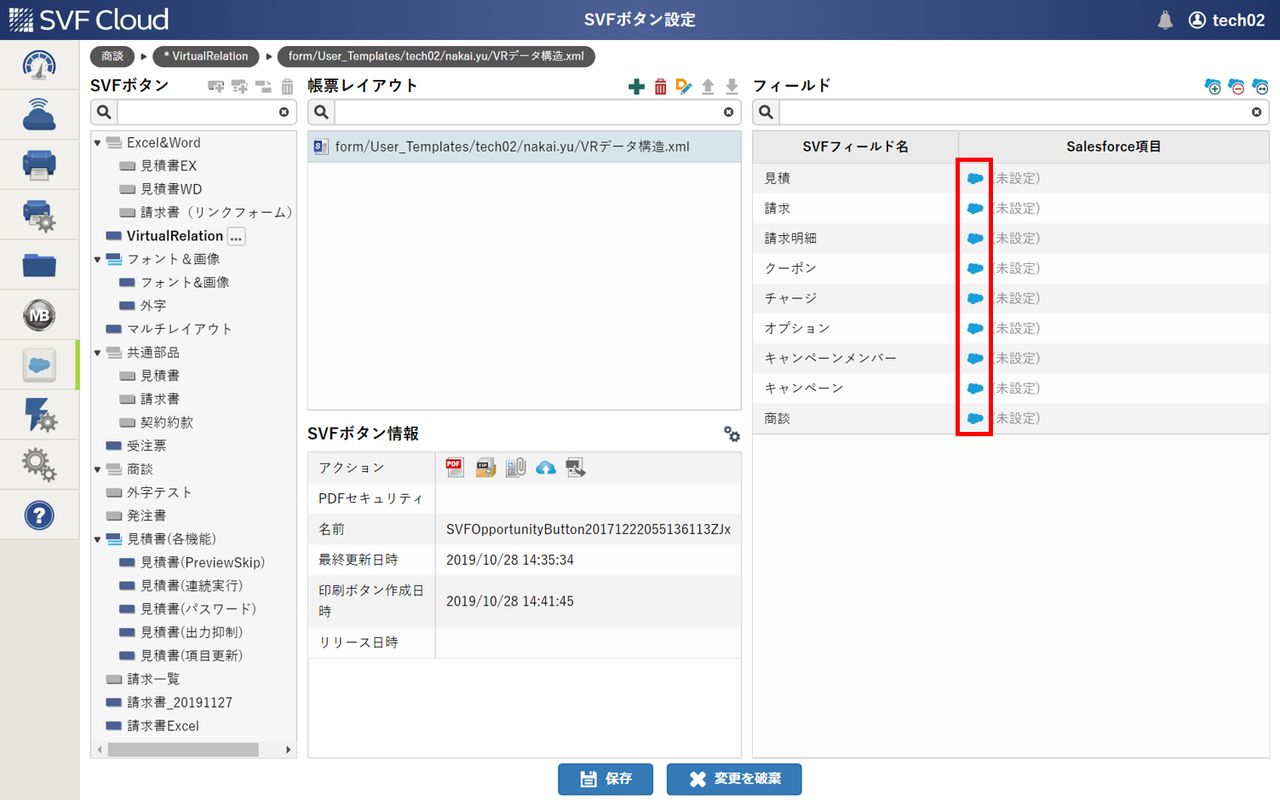The height and width of the screenshot is (800, 1280).
Task: Select 外字 tree item
Action: (x=153, y=306)
